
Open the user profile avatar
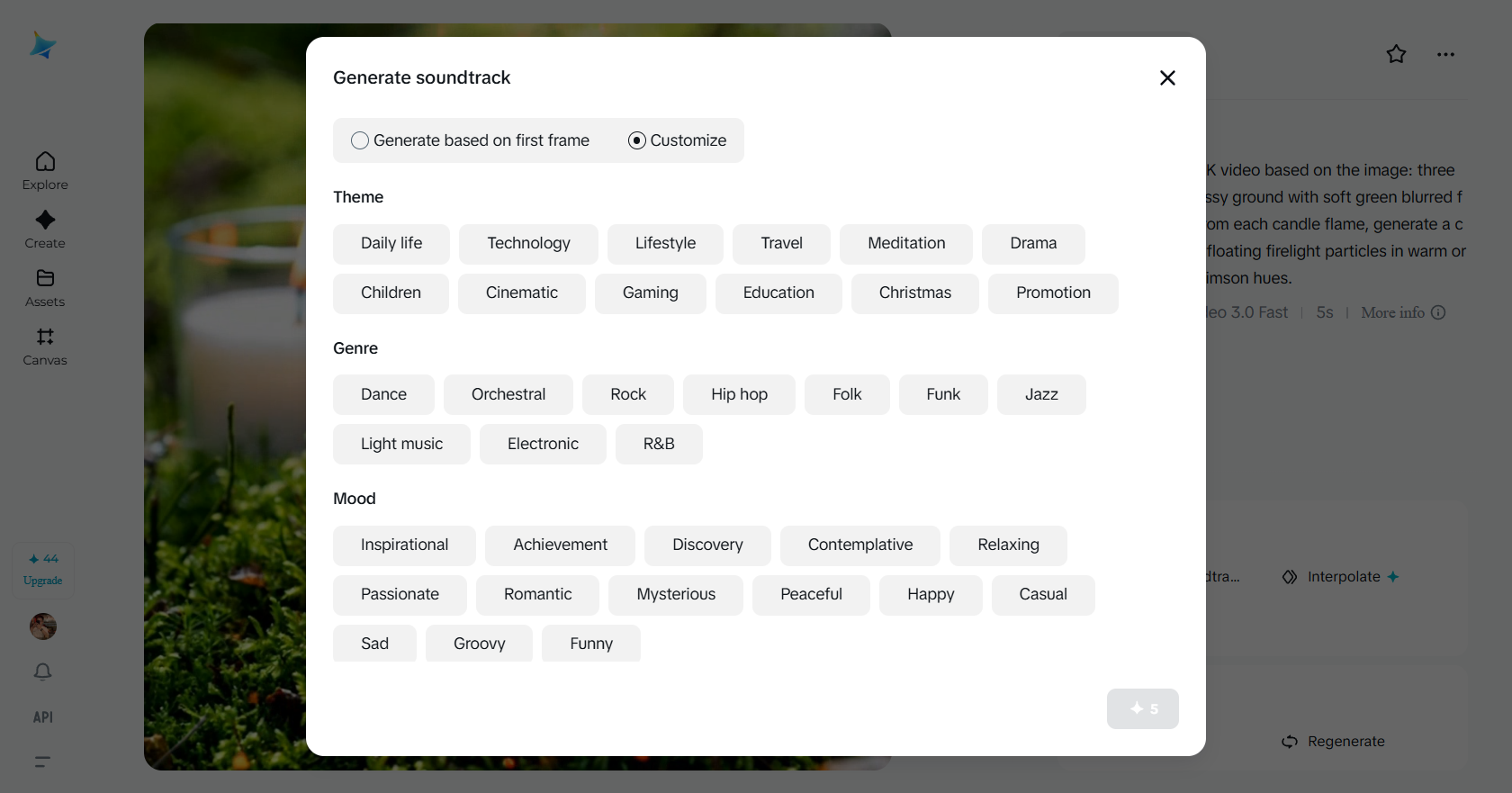[43, 626]
